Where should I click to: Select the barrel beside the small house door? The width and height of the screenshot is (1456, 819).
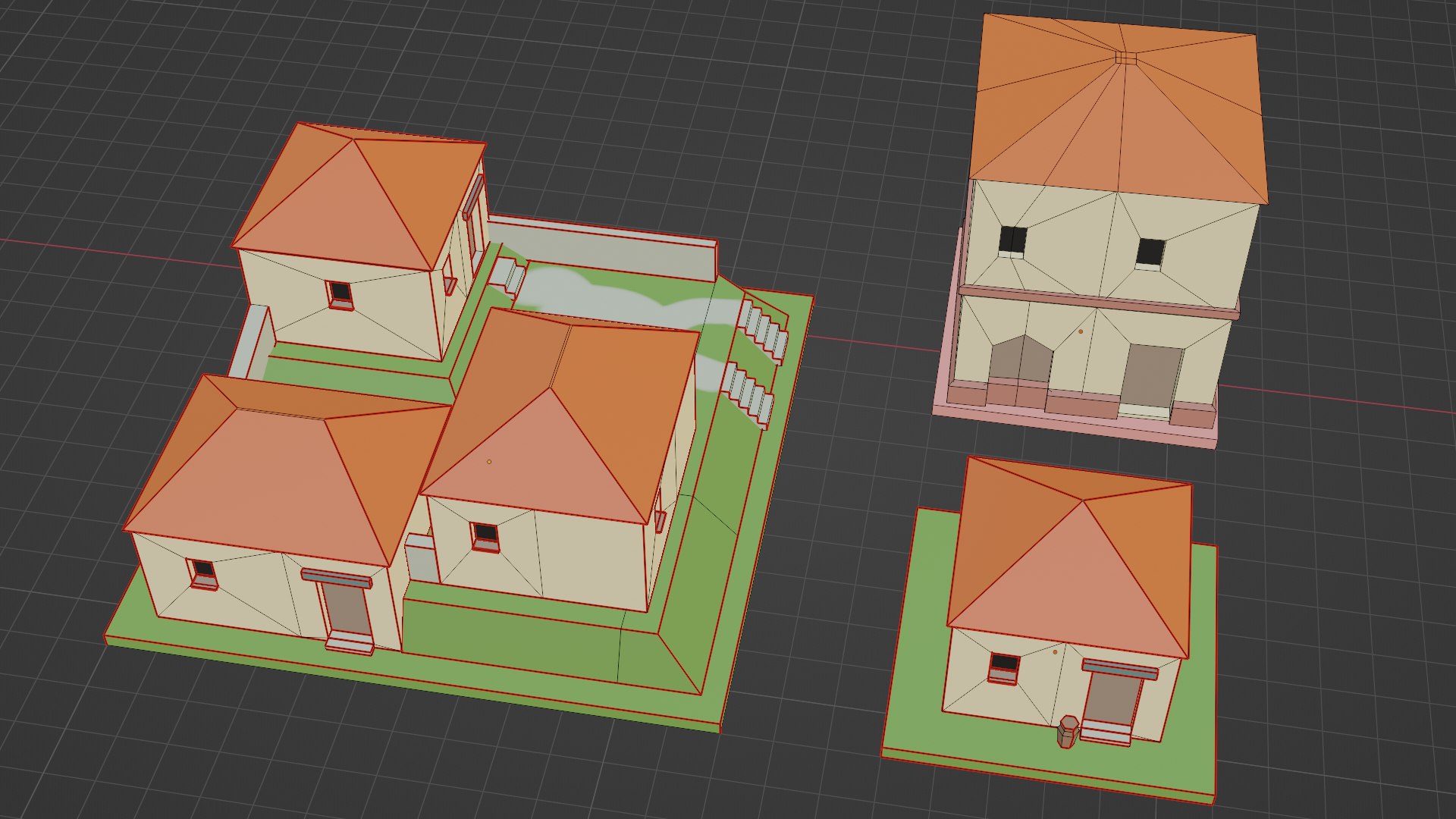pyautogui.click(x=1067, y=732)
